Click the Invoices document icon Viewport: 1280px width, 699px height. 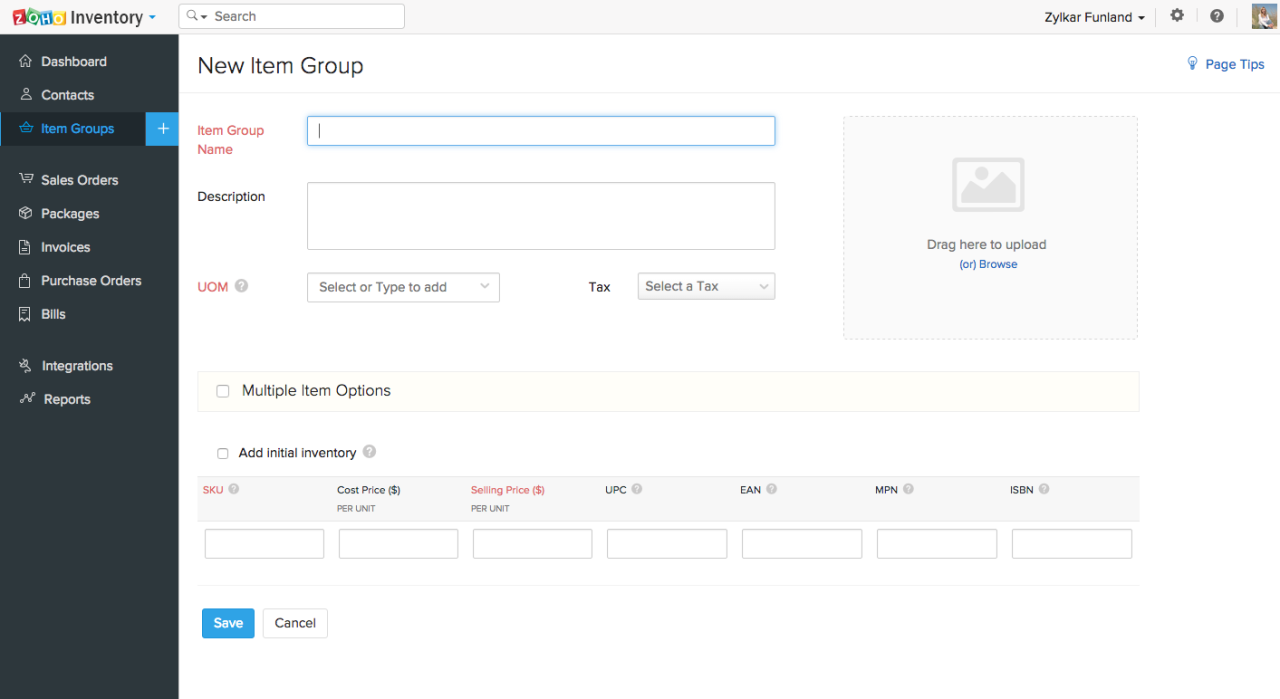pyautogui.click(x=24, y=247)
